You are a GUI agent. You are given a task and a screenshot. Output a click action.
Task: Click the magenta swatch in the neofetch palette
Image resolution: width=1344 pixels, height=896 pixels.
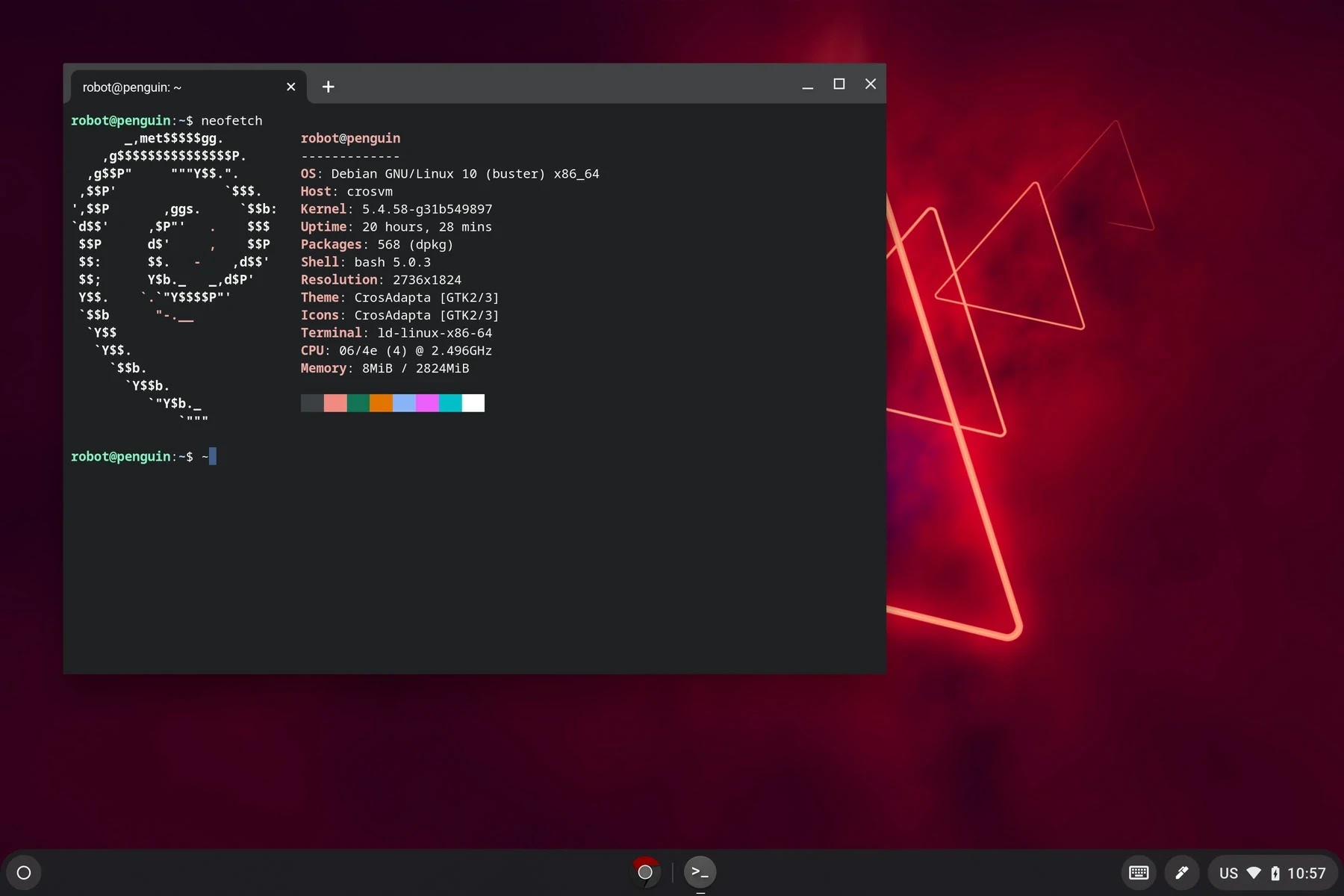(428, 403)
